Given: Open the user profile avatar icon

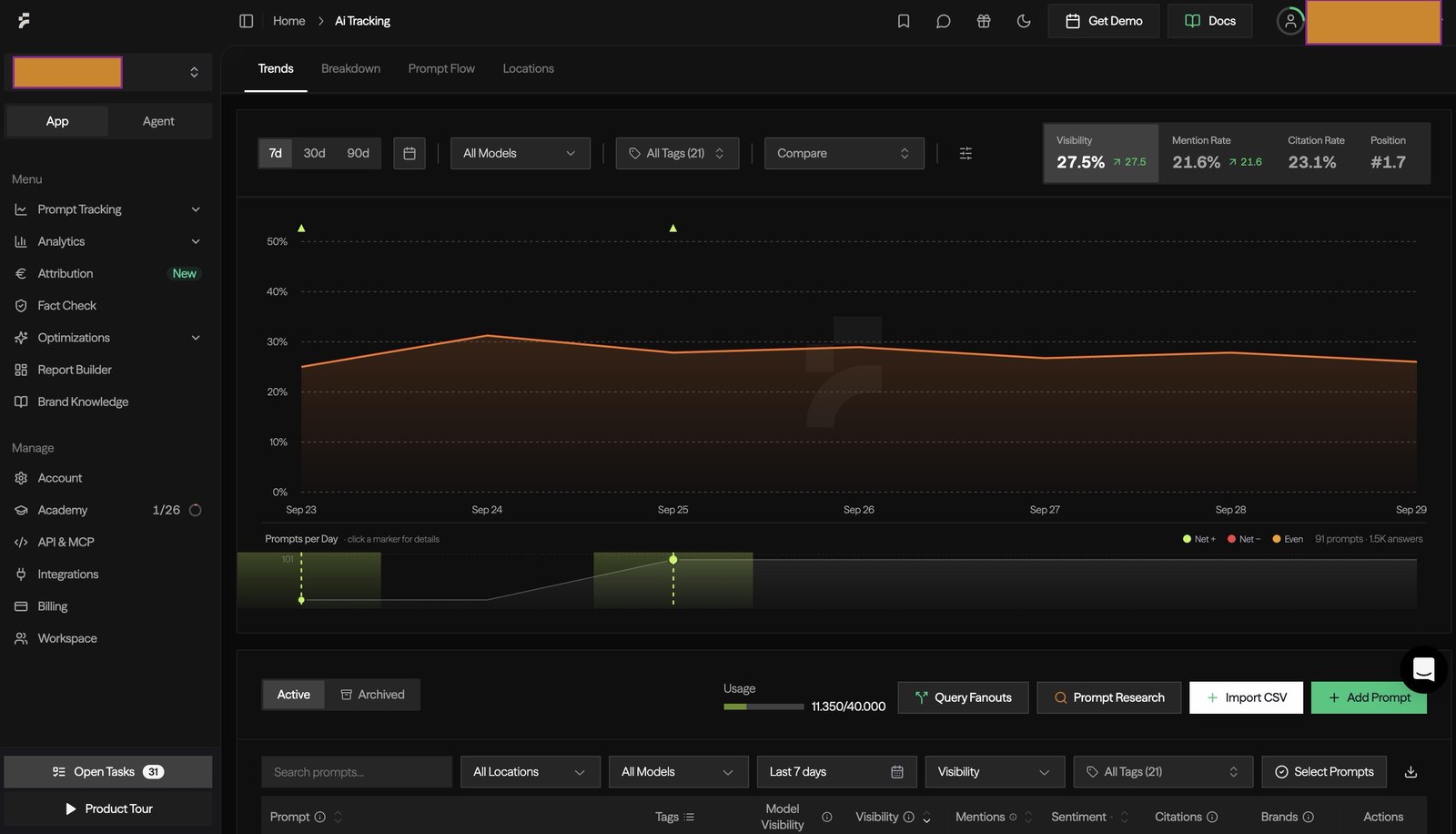Looking at the screenshot, I should [x=1290, y=21].
